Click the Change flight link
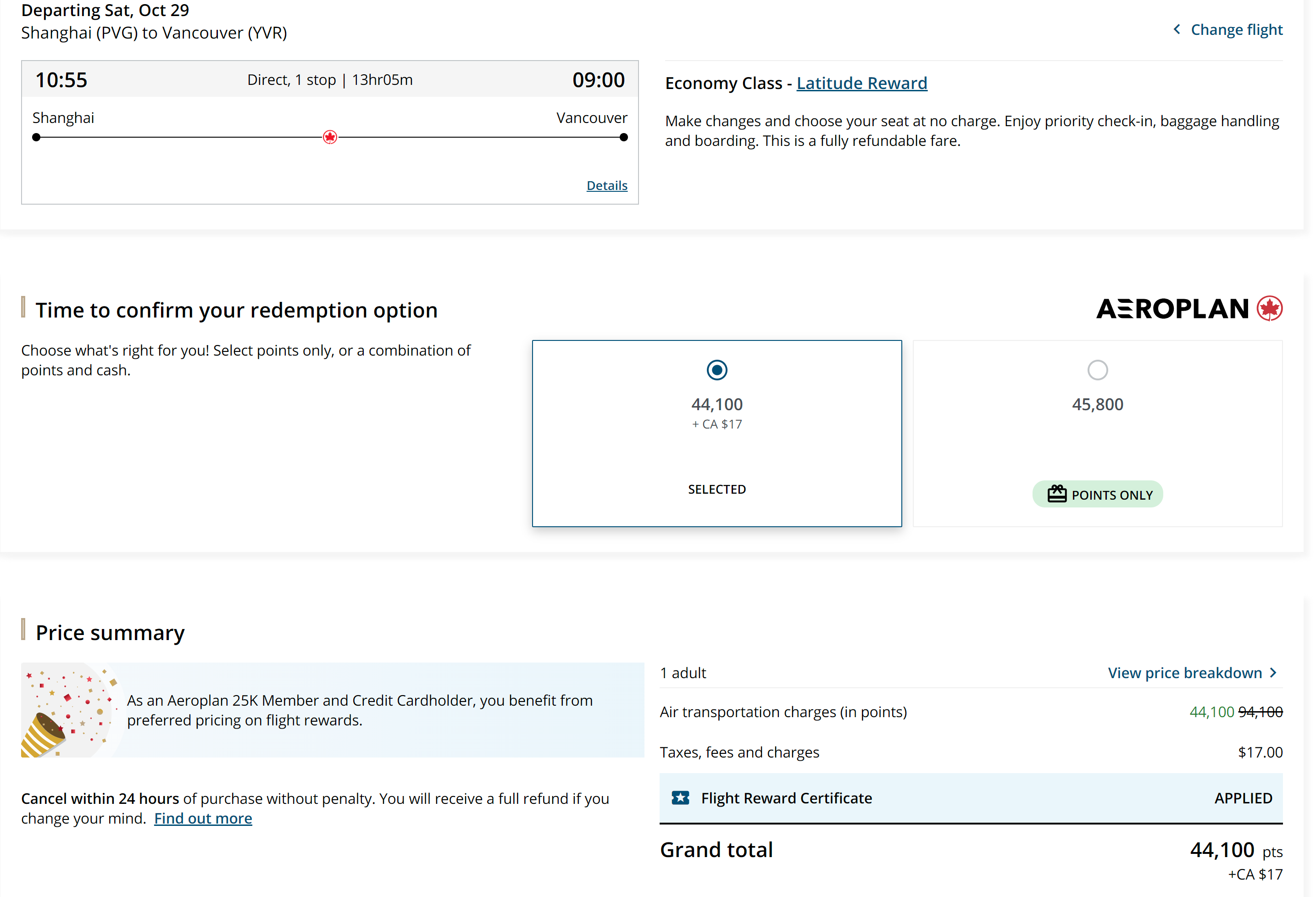The width and height of the screenshot is (1316, 897). pos(1236,29)
